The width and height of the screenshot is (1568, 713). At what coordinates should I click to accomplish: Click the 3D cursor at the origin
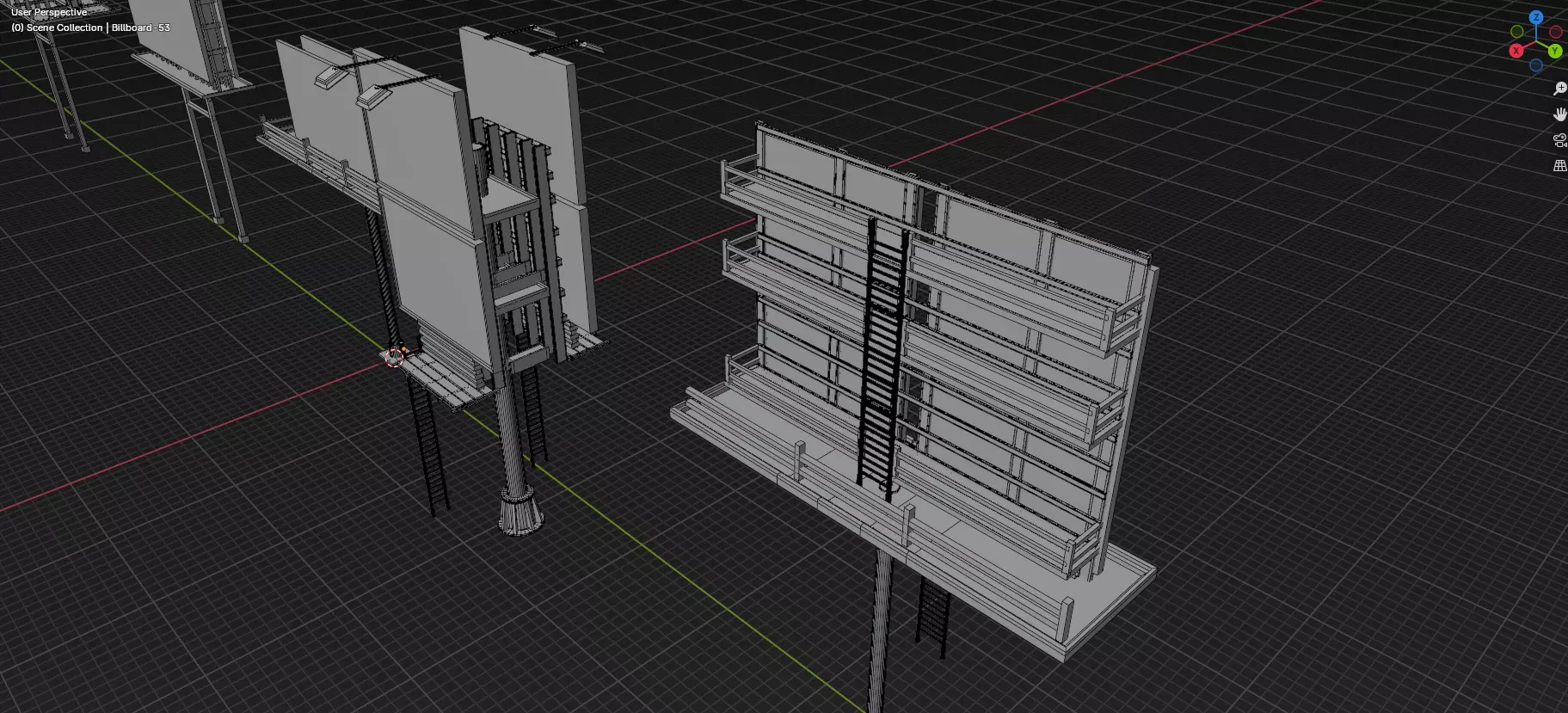coord(395,356)
